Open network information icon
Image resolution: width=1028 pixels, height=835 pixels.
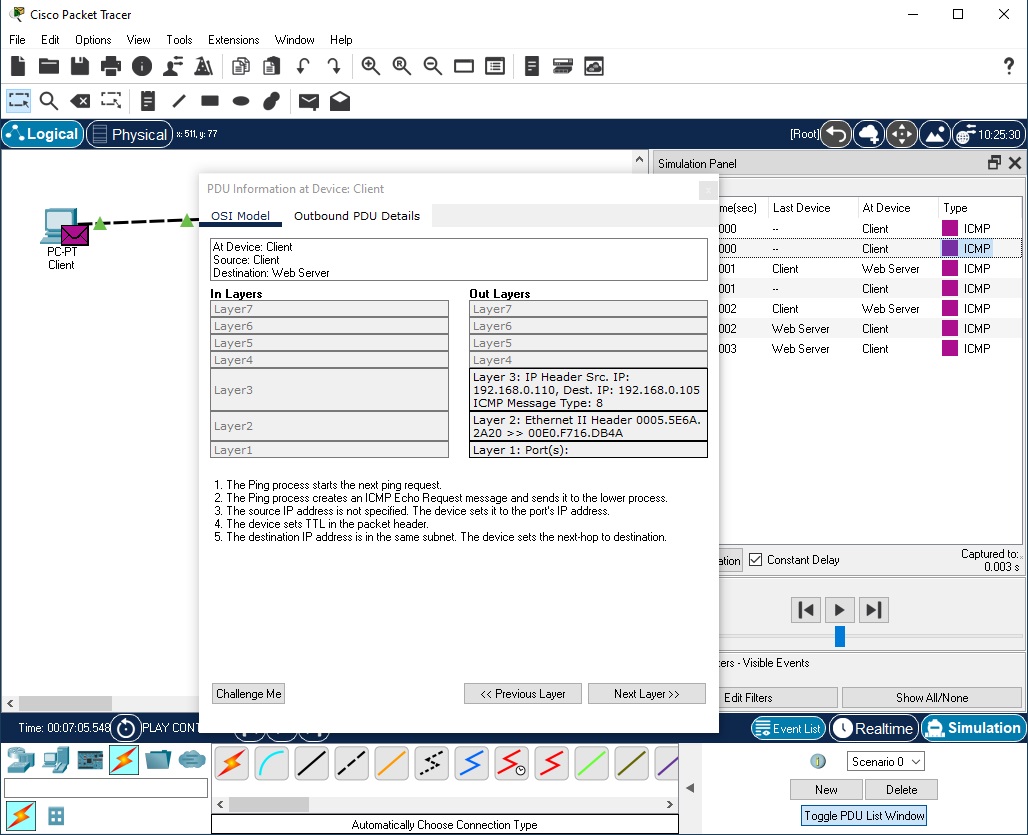[x=142, y=66]
